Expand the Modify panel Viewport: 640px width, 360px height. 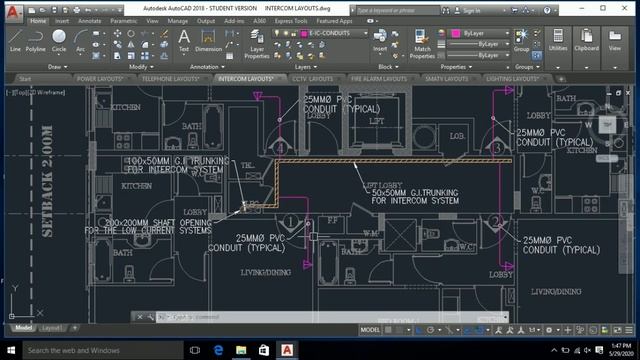pyautogui.click(x=141, y=67)
